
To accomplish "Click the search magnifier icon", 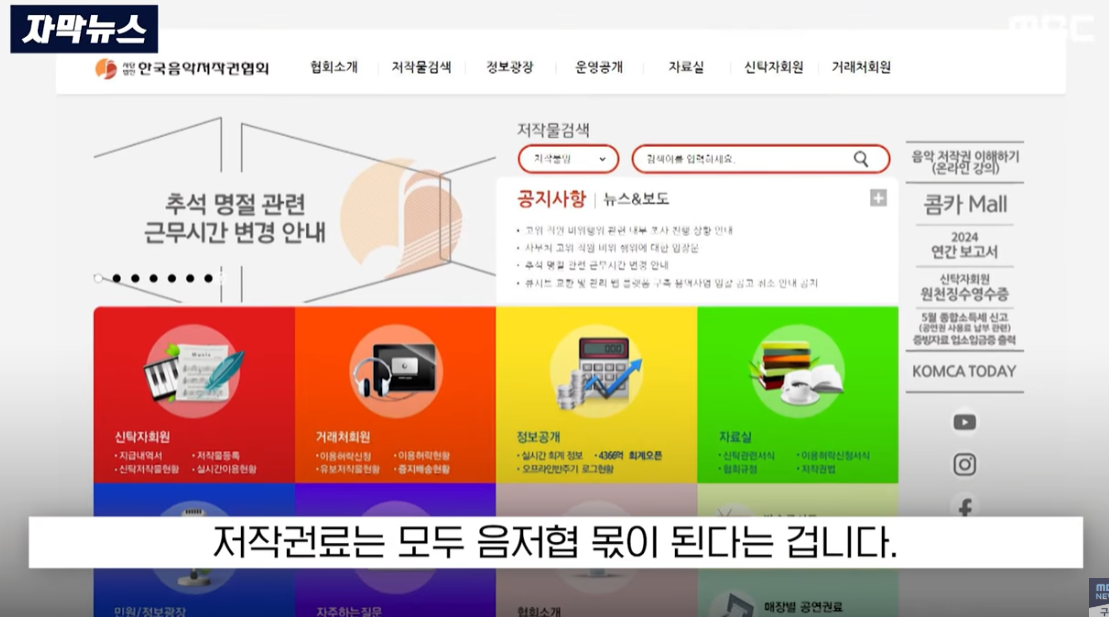I will [860, 159].
